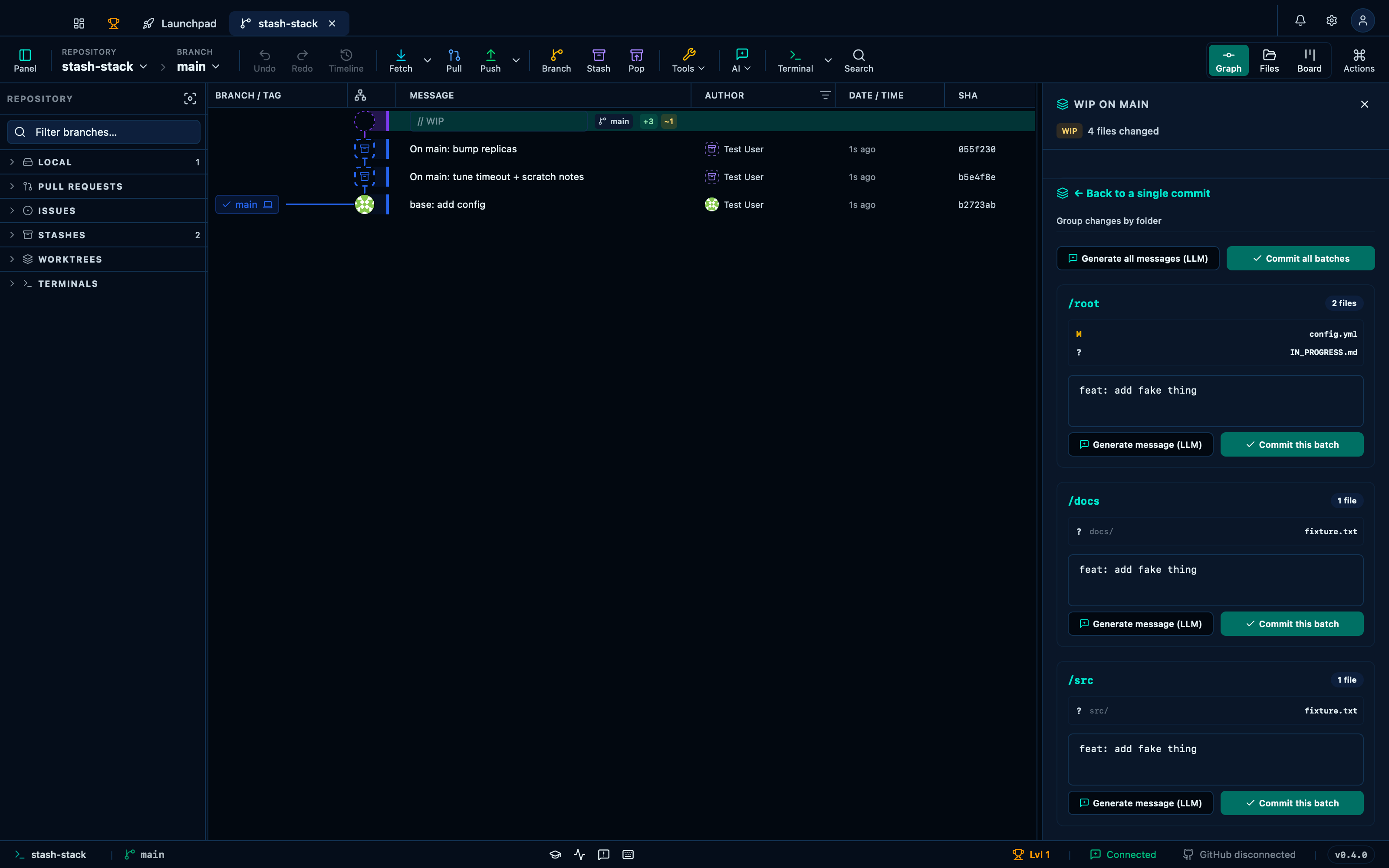
Task: Commit this batch for /src
Action: click(x=1292, y=803)
